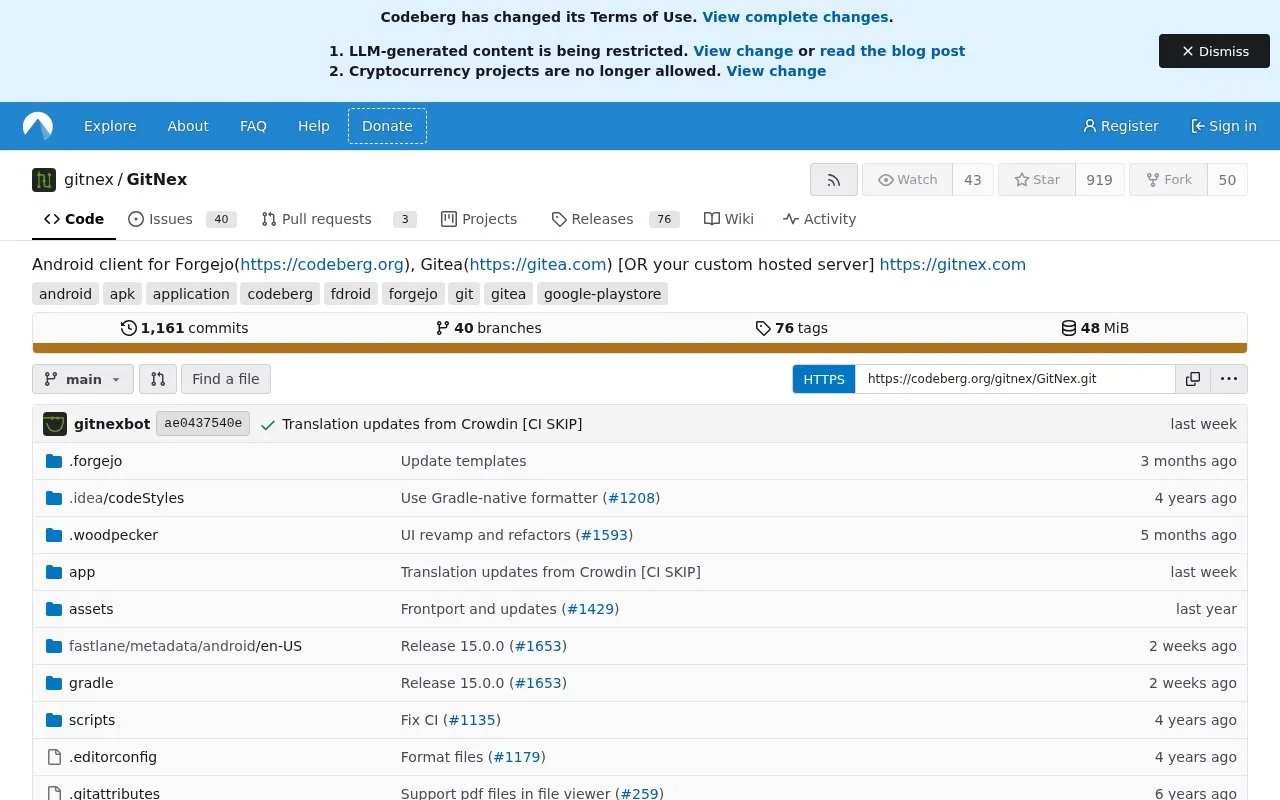Screen dimensions: 1280x800
Task: View the 40 branches link
Action: coord(489,328)
